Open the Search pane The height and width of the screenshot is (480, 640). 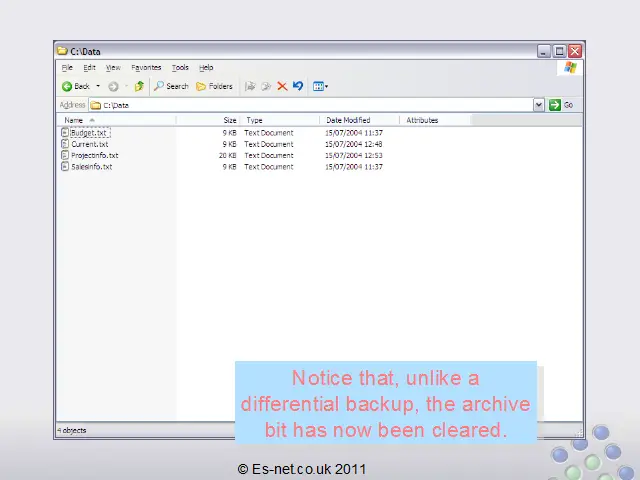click(171, 87)
